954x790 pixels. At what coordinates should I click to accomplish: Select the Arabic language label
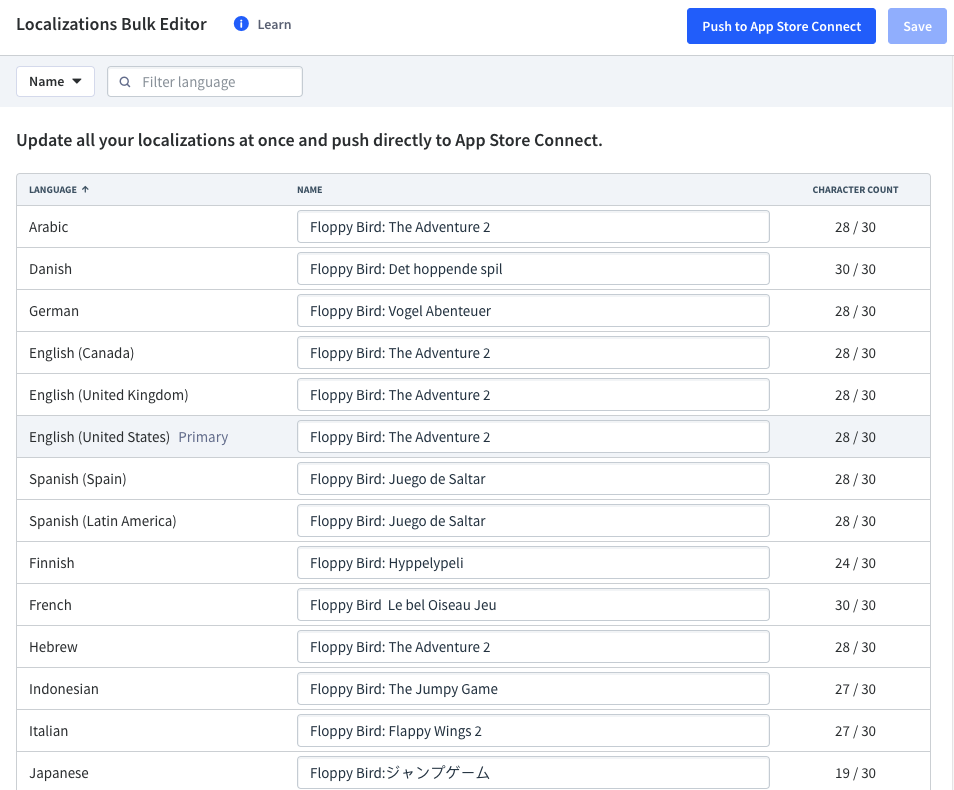point(49,227)
